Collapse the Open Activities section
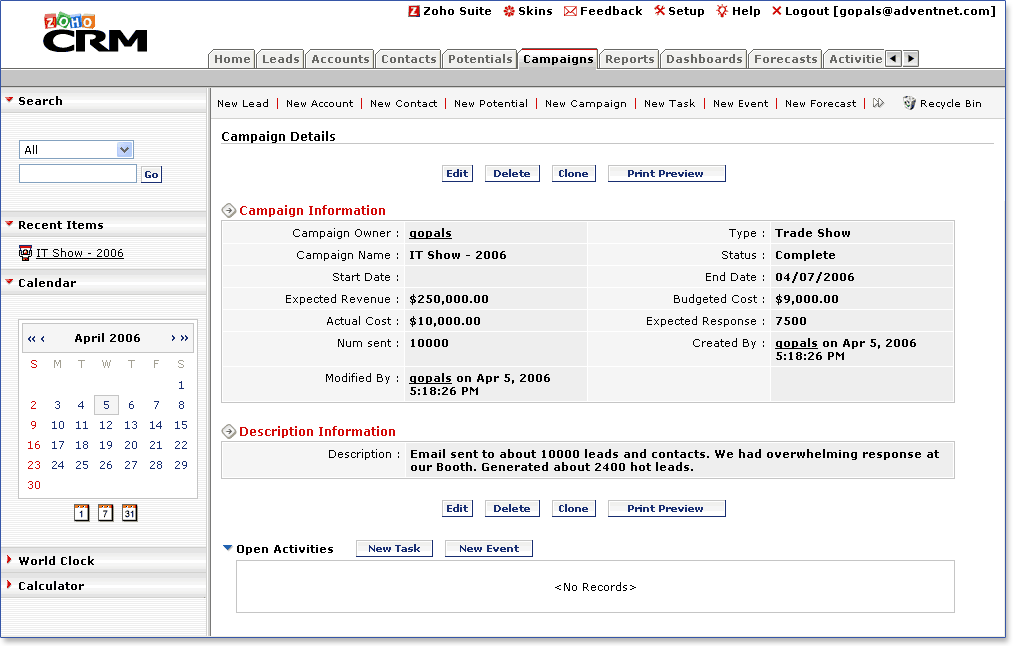This screenshot has height=646, width=1014. pos(228,548)
